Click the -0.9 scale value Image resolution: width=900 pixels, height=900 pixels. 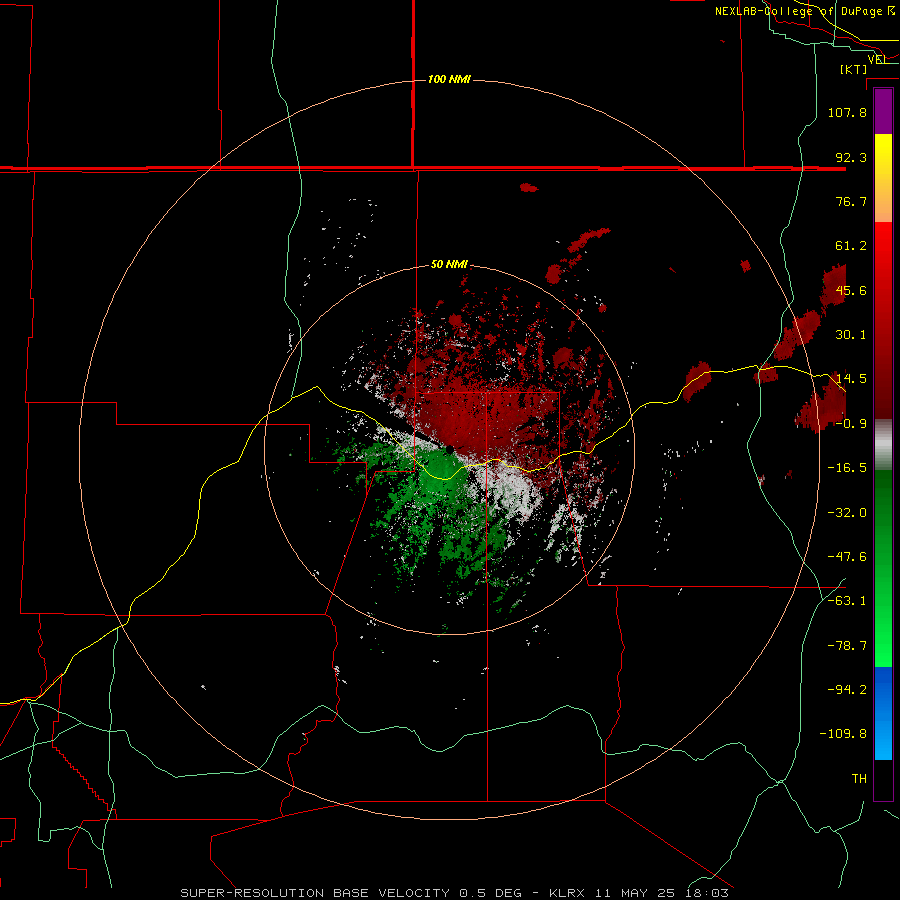coord(851,424)
